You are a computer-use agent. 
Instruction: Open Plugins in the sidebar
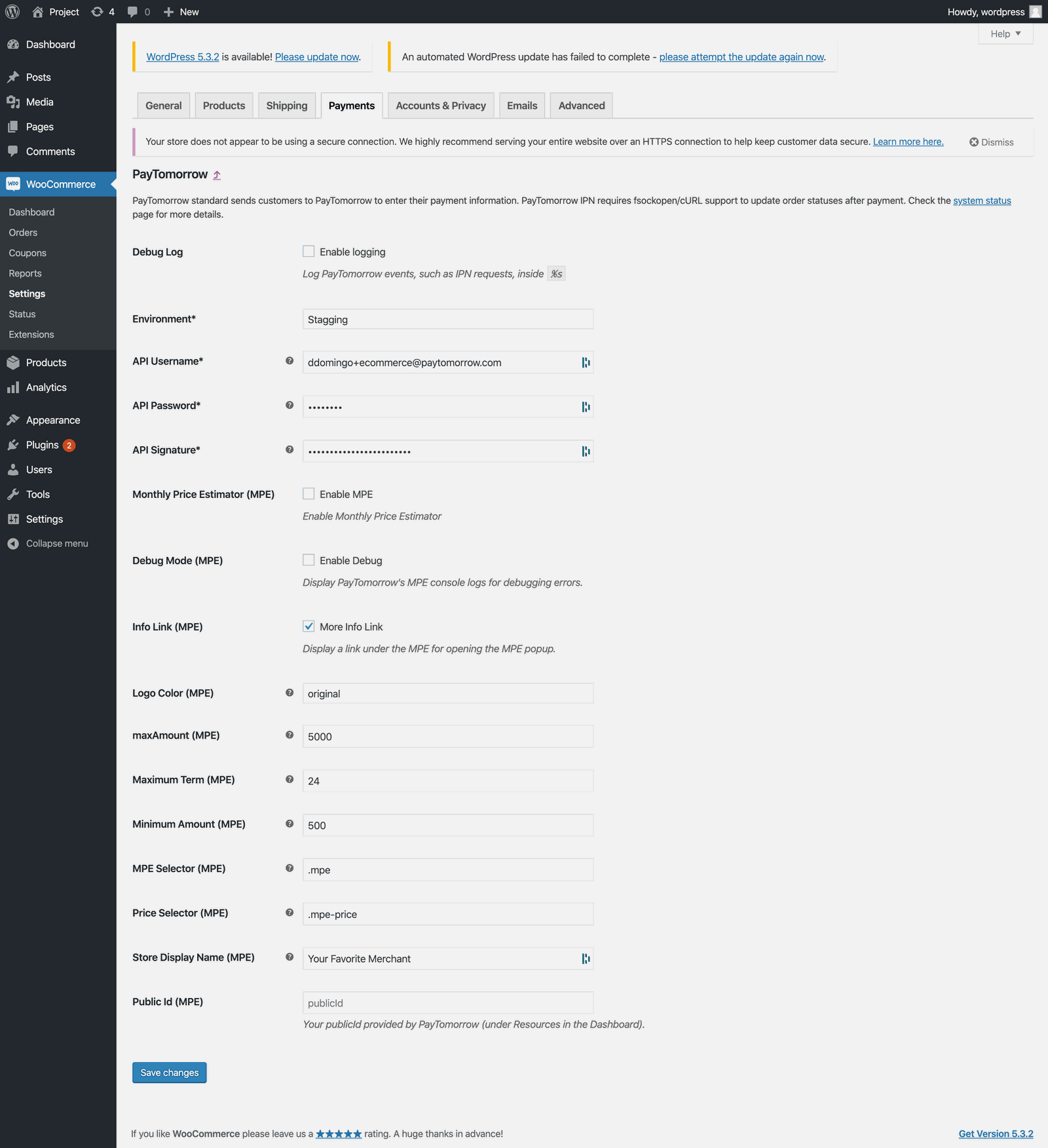[43, 445]
